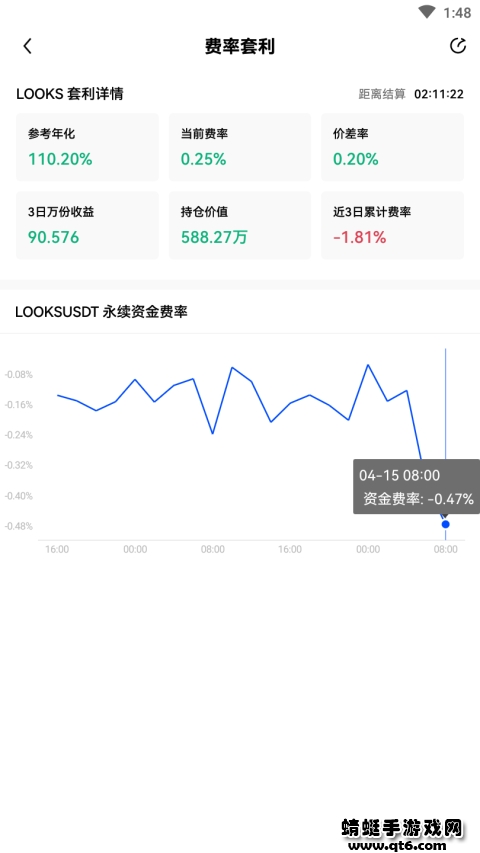Tap the LOOKS 套利详情 heading
The height and width of the screenshot is (853, 480).
[x=70, y=94]
